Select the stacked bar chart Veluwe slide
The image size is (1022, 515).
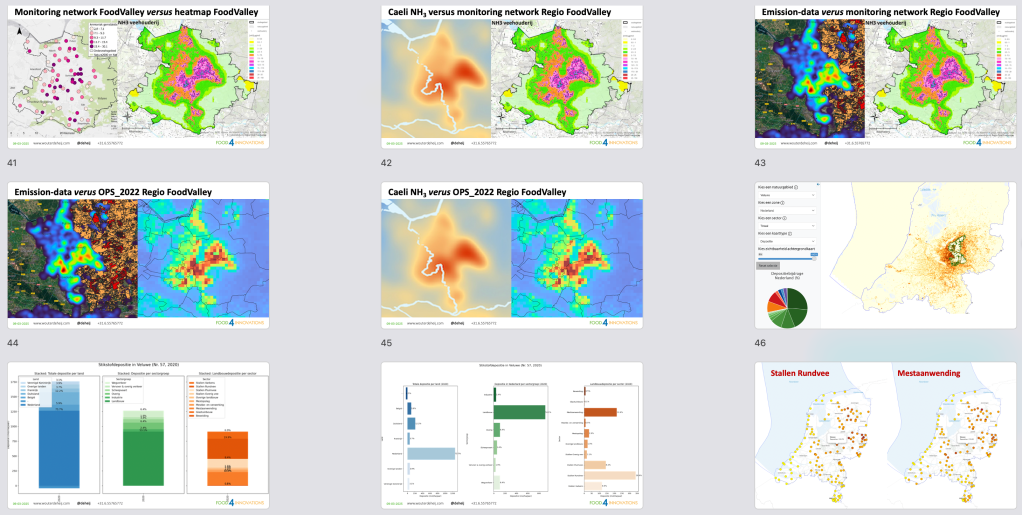click(x=137, y=434)
